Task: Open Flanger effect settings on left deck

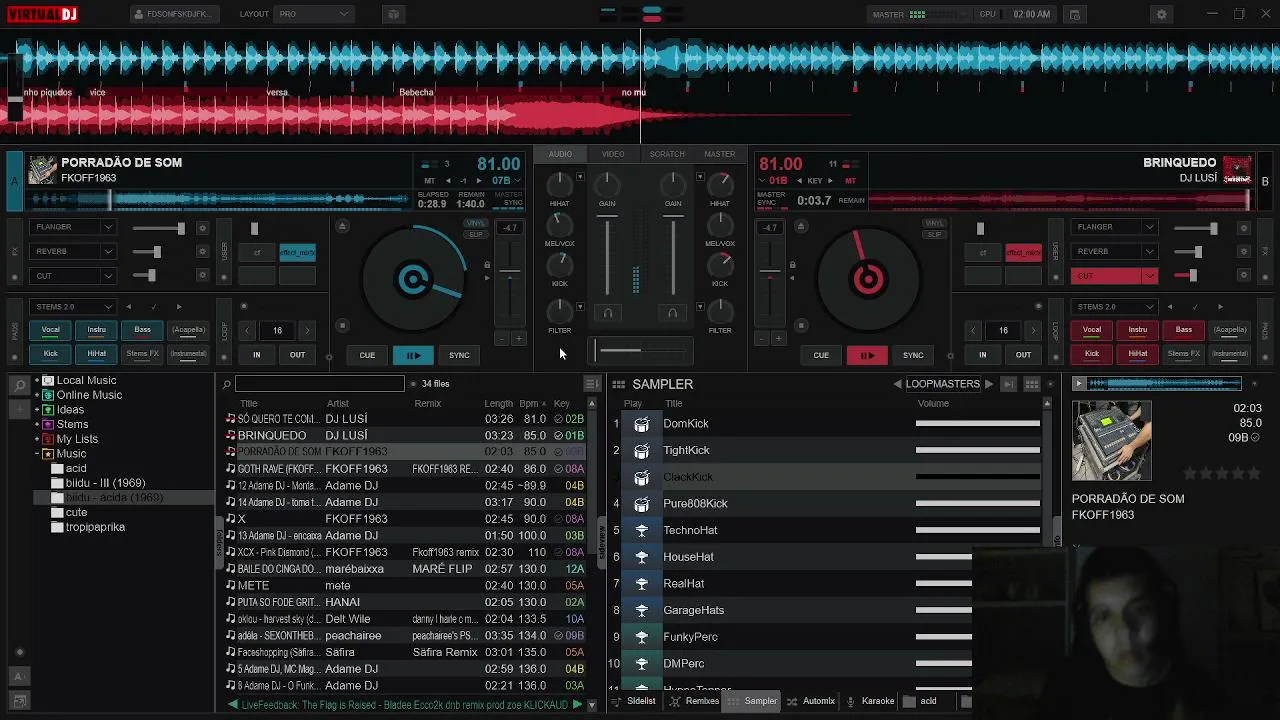Action: [x=202, y=228]
